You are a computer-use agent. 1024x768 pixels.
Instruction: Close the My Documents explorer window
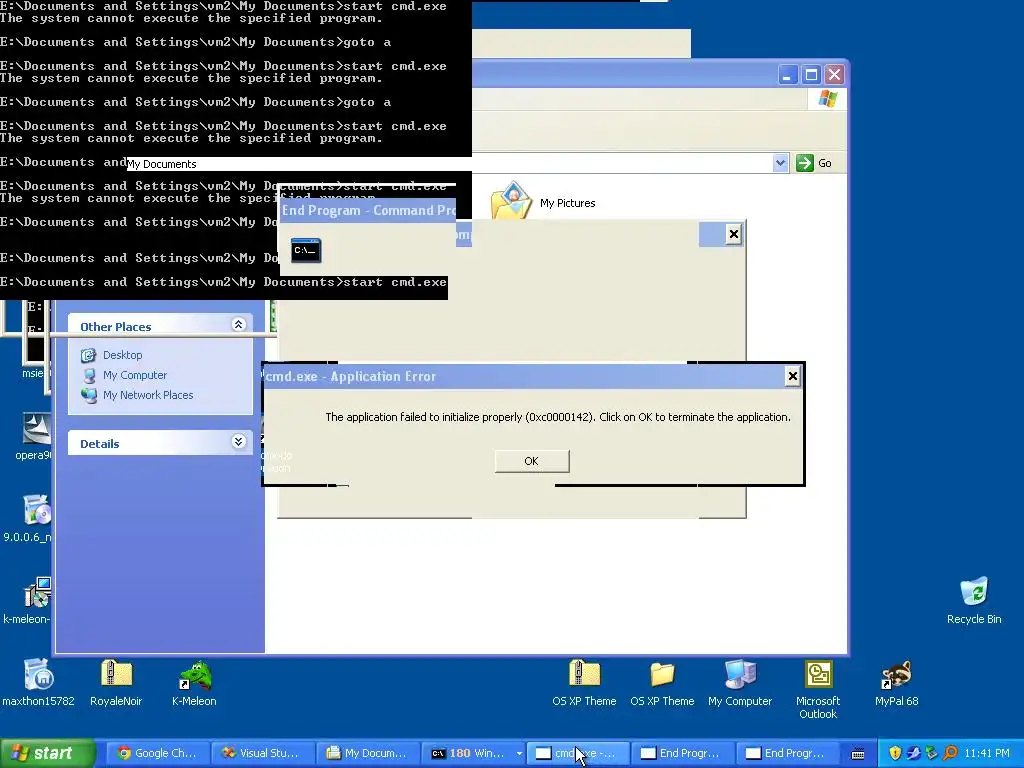(x=834, y=75)
